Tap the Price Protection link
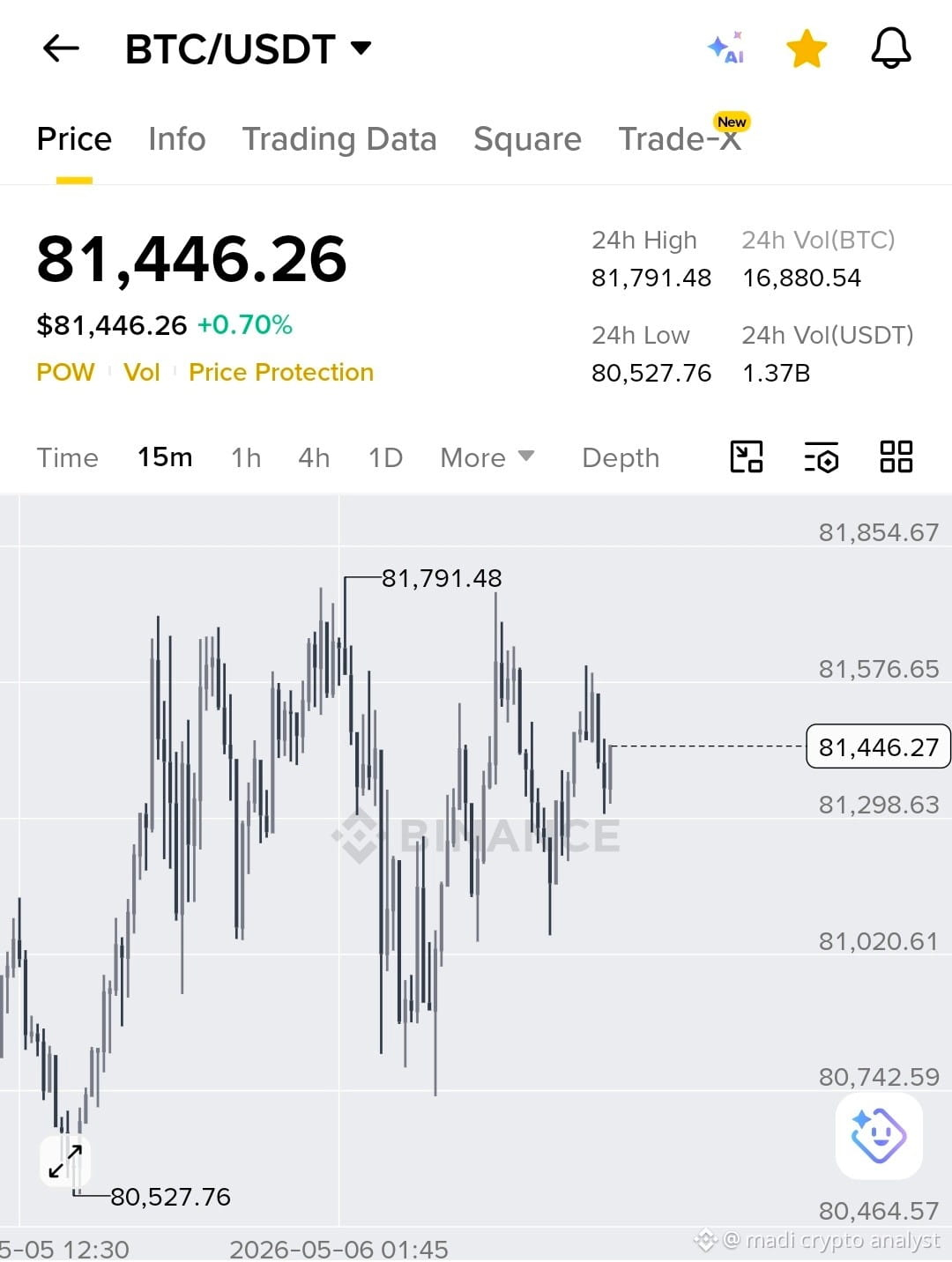Screen dimensions: 952x1262 point(281,372)
